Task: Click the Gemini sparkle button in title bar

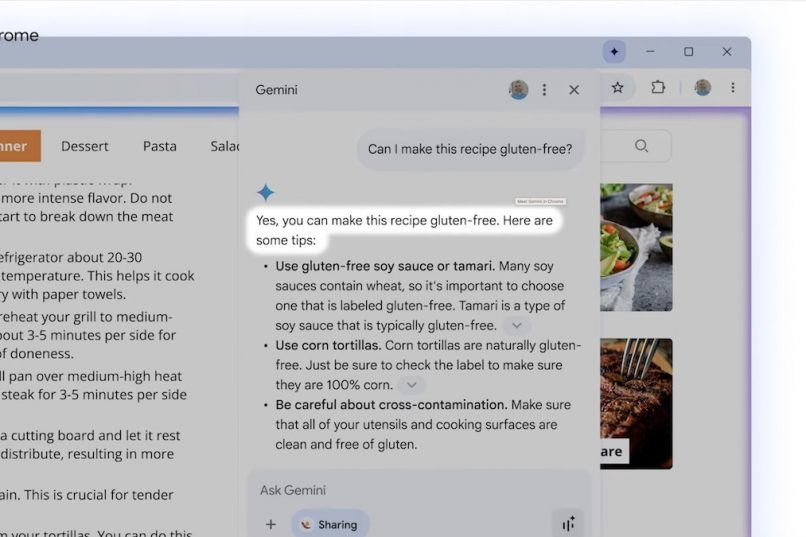Action: [614, 52]
